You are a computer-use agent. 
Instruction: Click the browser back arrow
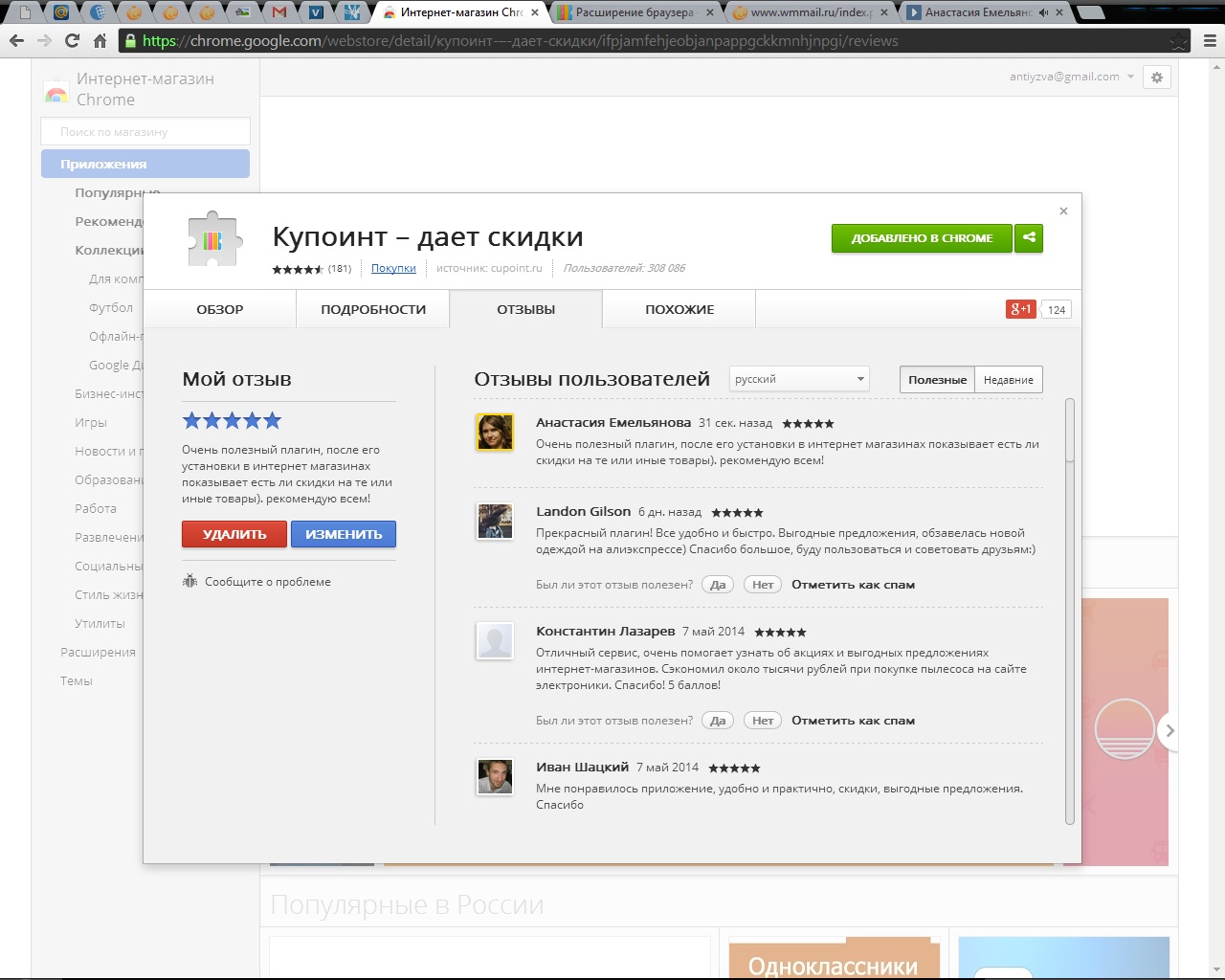[x=16, y=41]
